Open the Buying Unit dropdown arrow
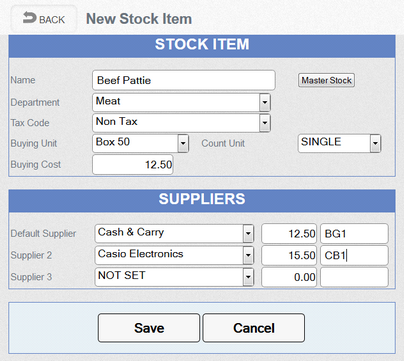404x361 pixels. tap(183, 144)
